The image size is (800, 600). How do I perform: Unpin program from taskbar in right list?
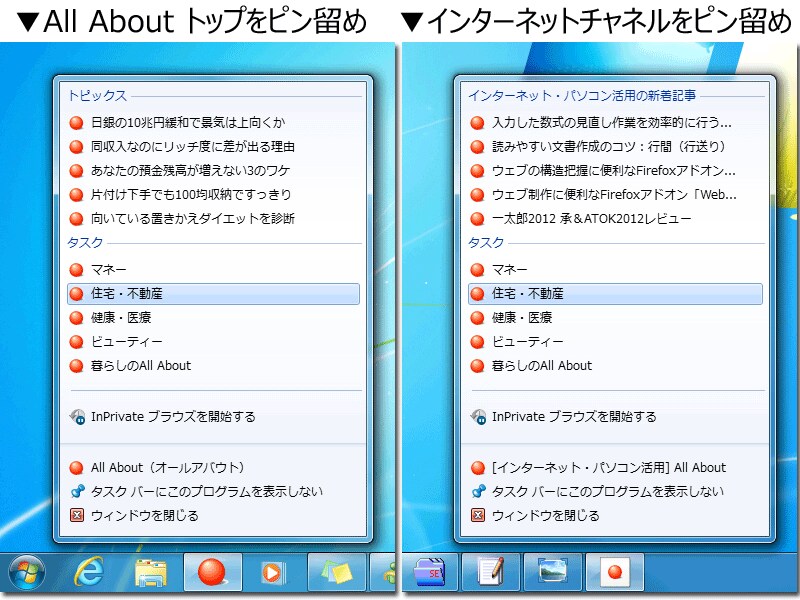click(615, 491)
